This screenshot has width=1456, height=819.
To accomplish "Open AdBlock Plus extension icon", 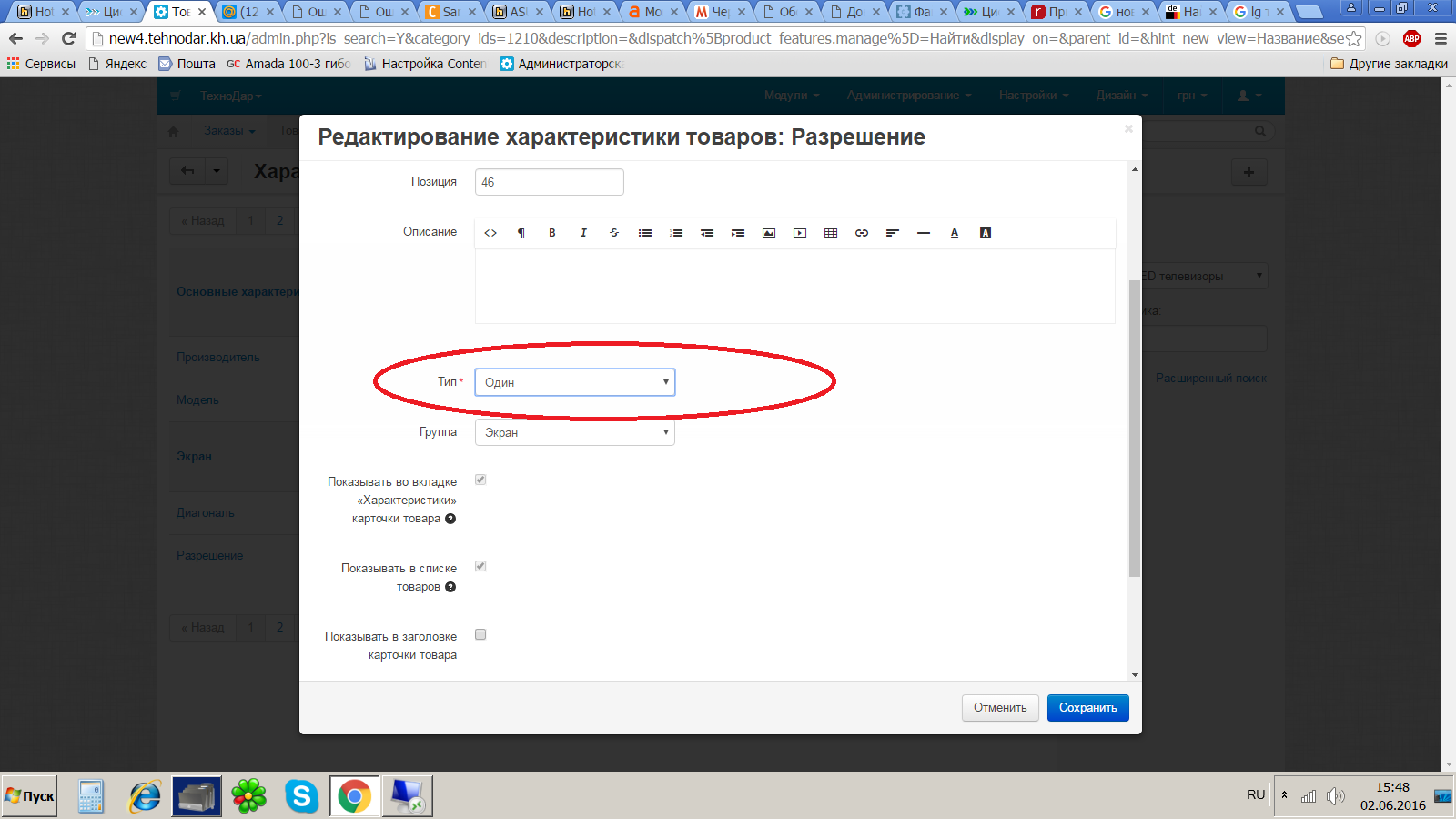I will (x=1411, y=38).
